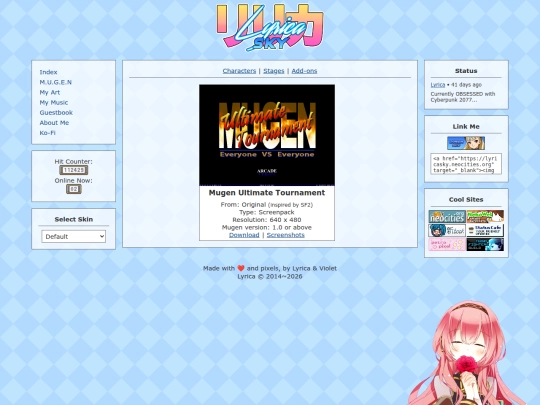540x405 pixels.
Task: Open the About Me page
Action: point(54,123)
